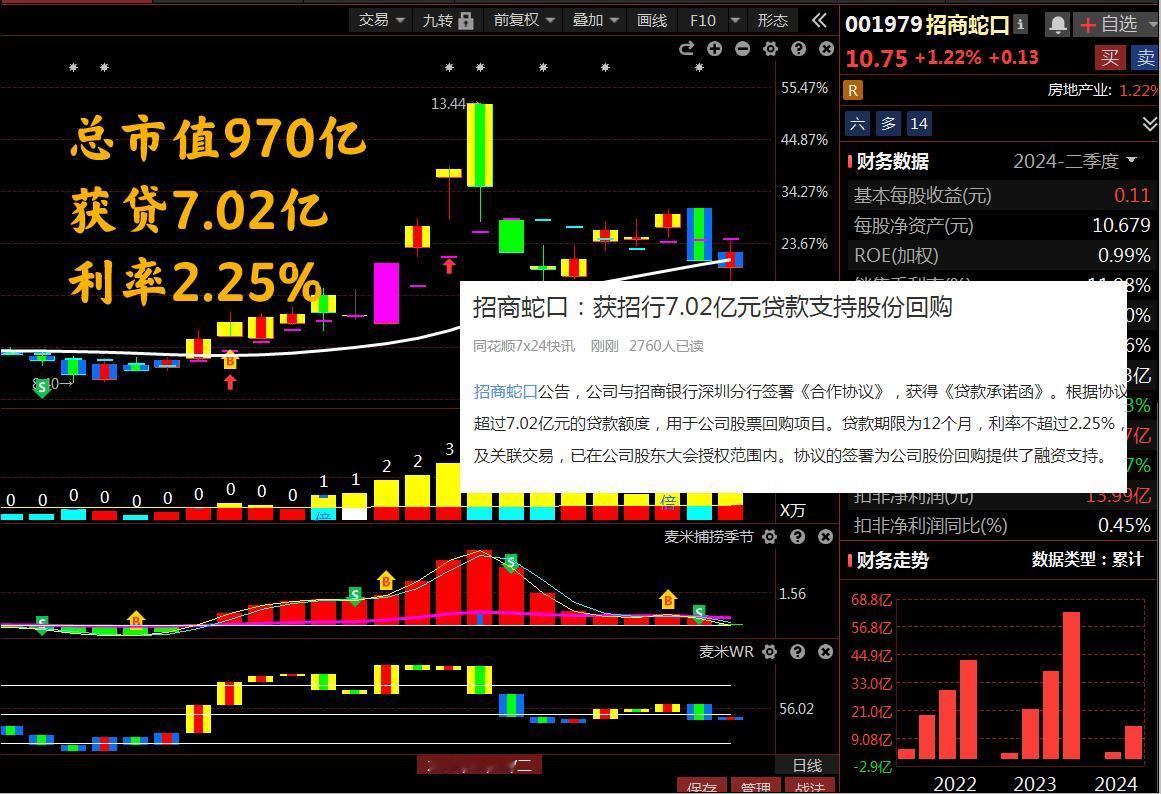Viewport: 1161px width, 794px height.
Task: Expand the arrow next to F10
Action: point(735,20)
